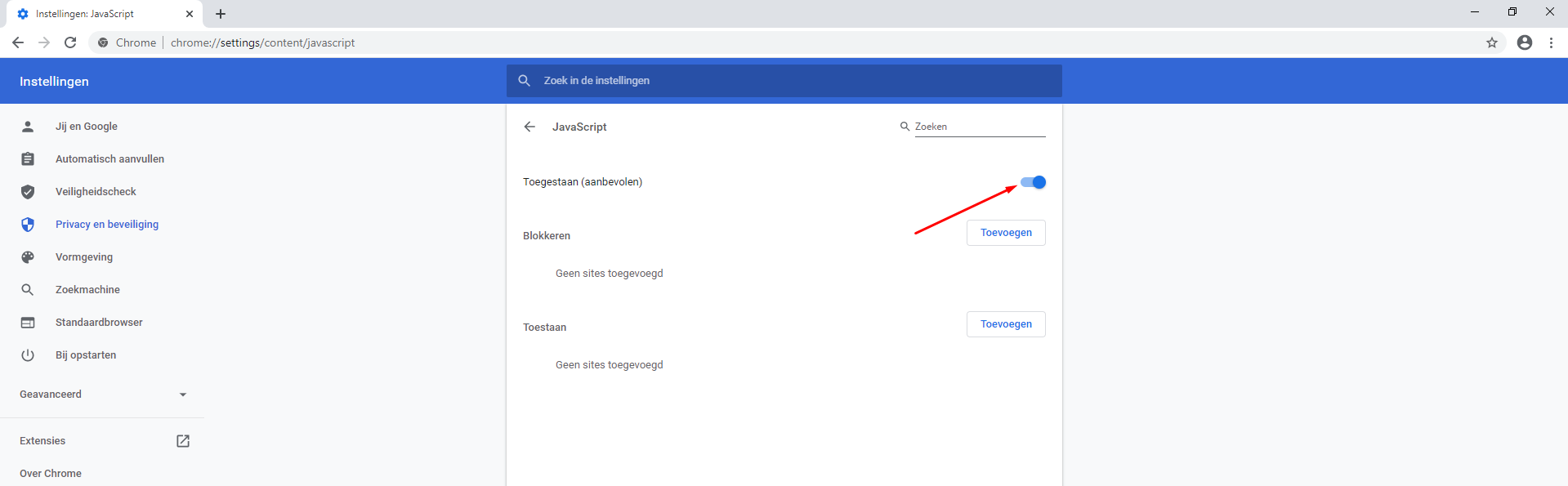Expand the Geavanceerd section arrow
The height and width of the screenshot is (486, 1568).
click(183, 395)
